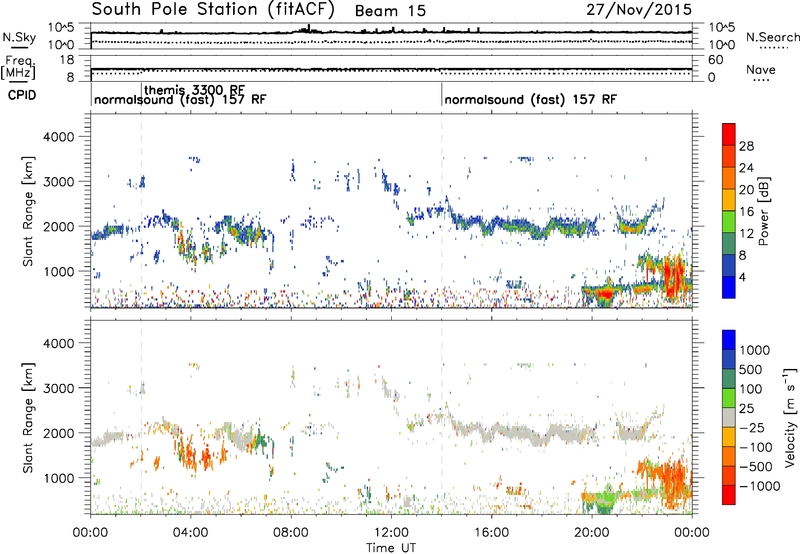Click the green 12 dB segment of Power colorbar
Viewport: 800px width, 554px height.
[729, 222]
